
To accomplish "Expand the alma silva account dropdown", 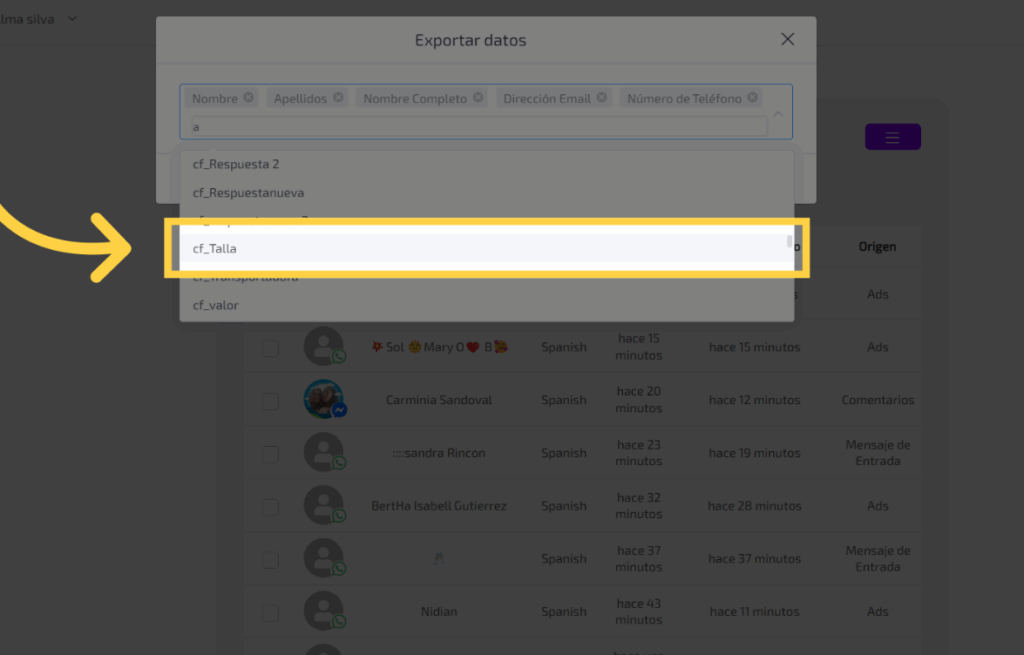I will (x=72, y=19).
